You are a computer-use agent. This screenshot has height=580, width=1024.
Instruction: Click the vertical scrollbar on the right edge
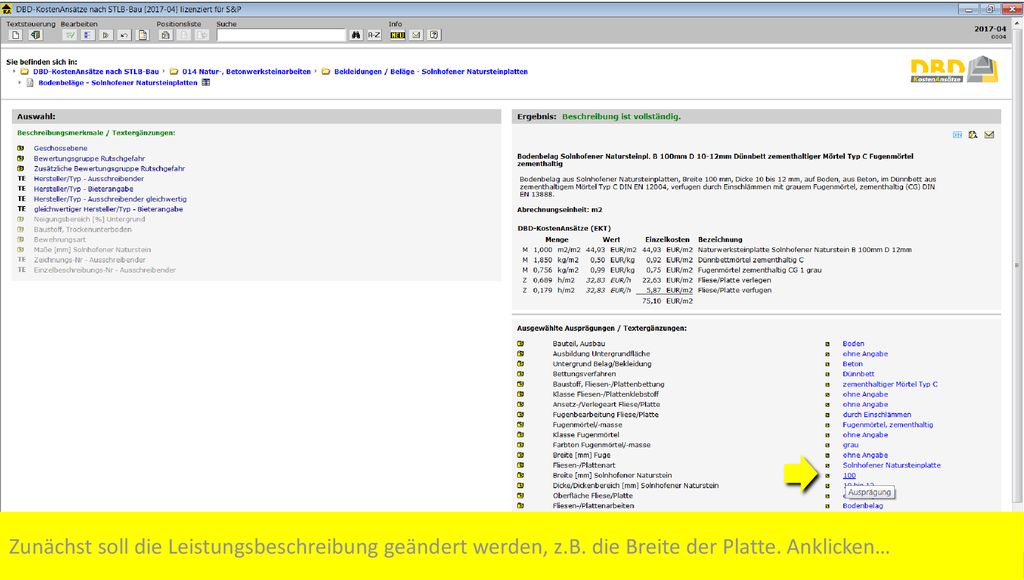[1017, 265]
